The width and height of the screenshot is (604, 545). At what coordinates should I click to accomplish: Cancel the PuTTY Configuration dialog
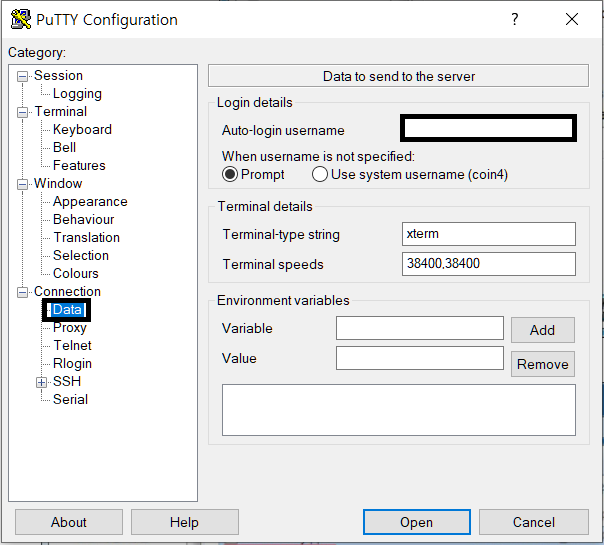click(x=534, y=522)
